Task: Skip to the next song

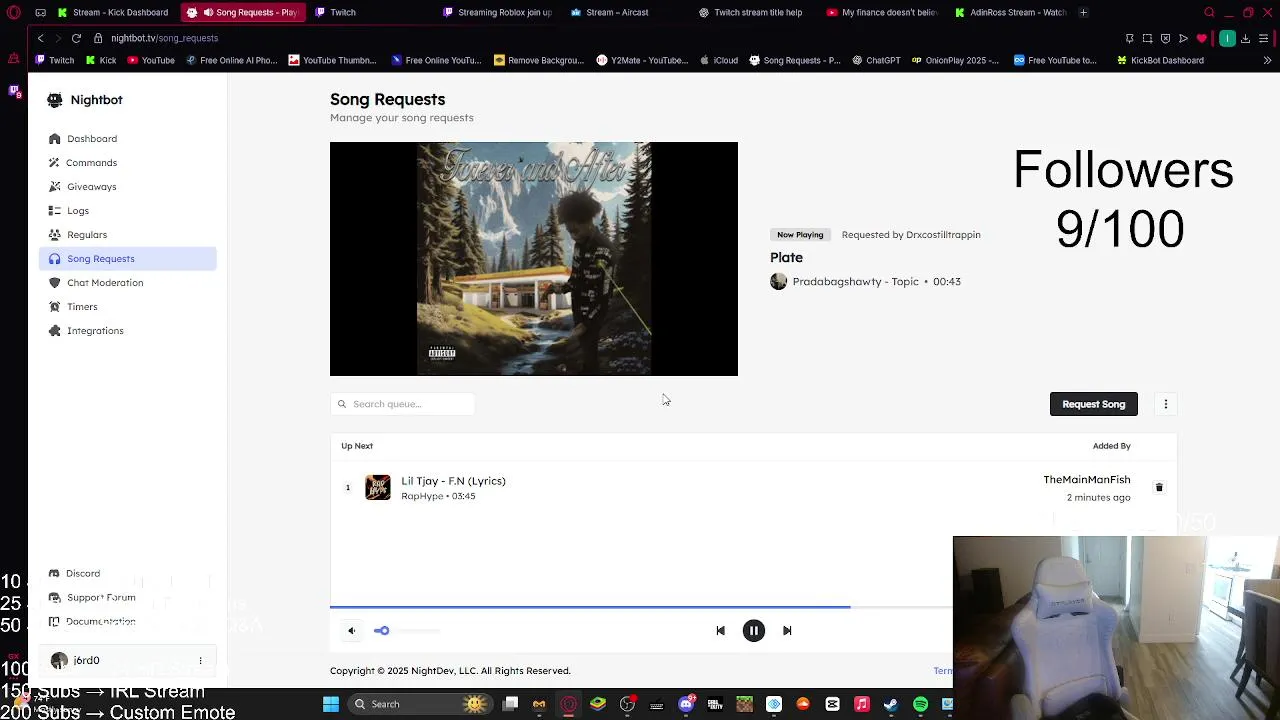Action: (787, 631)
